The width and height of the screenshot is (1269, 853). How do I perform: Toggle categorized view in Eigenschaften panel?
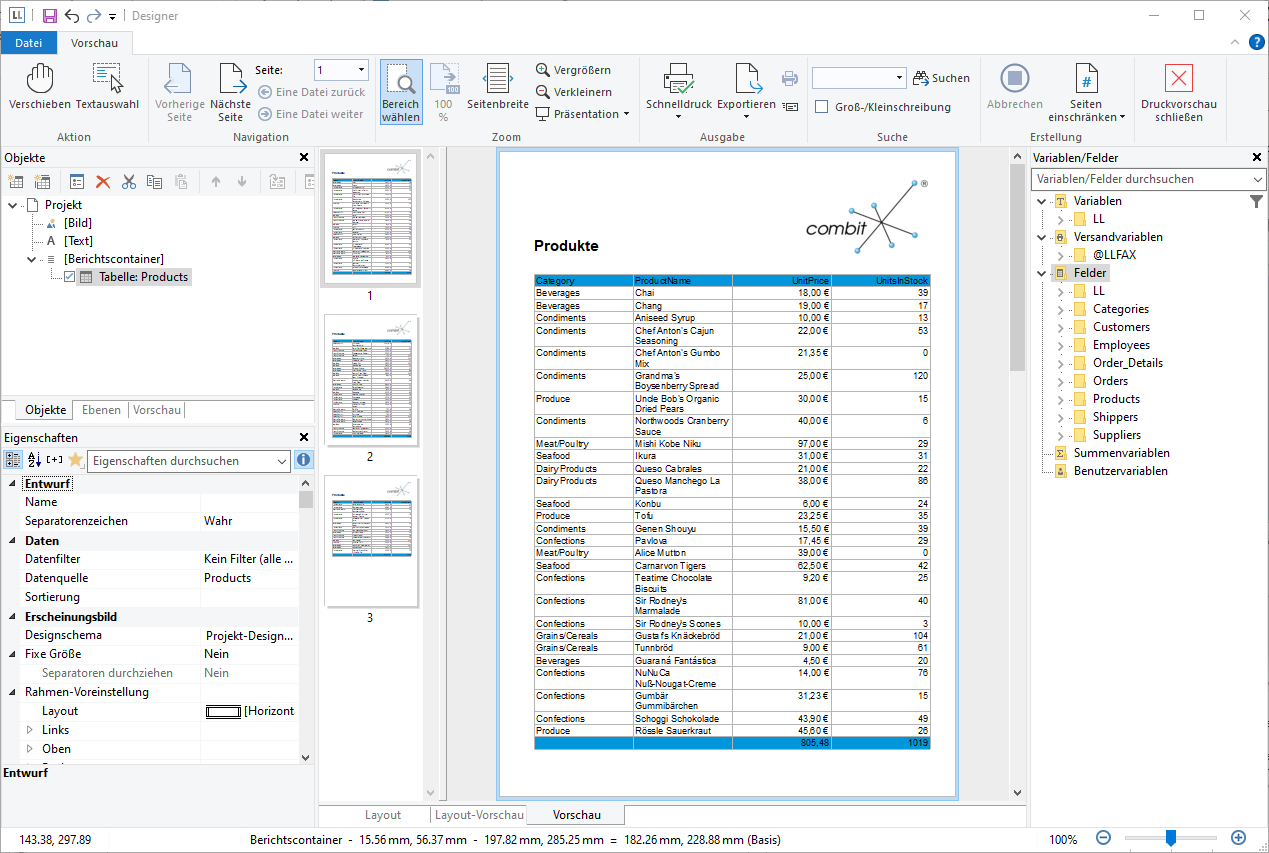(13, 460)
